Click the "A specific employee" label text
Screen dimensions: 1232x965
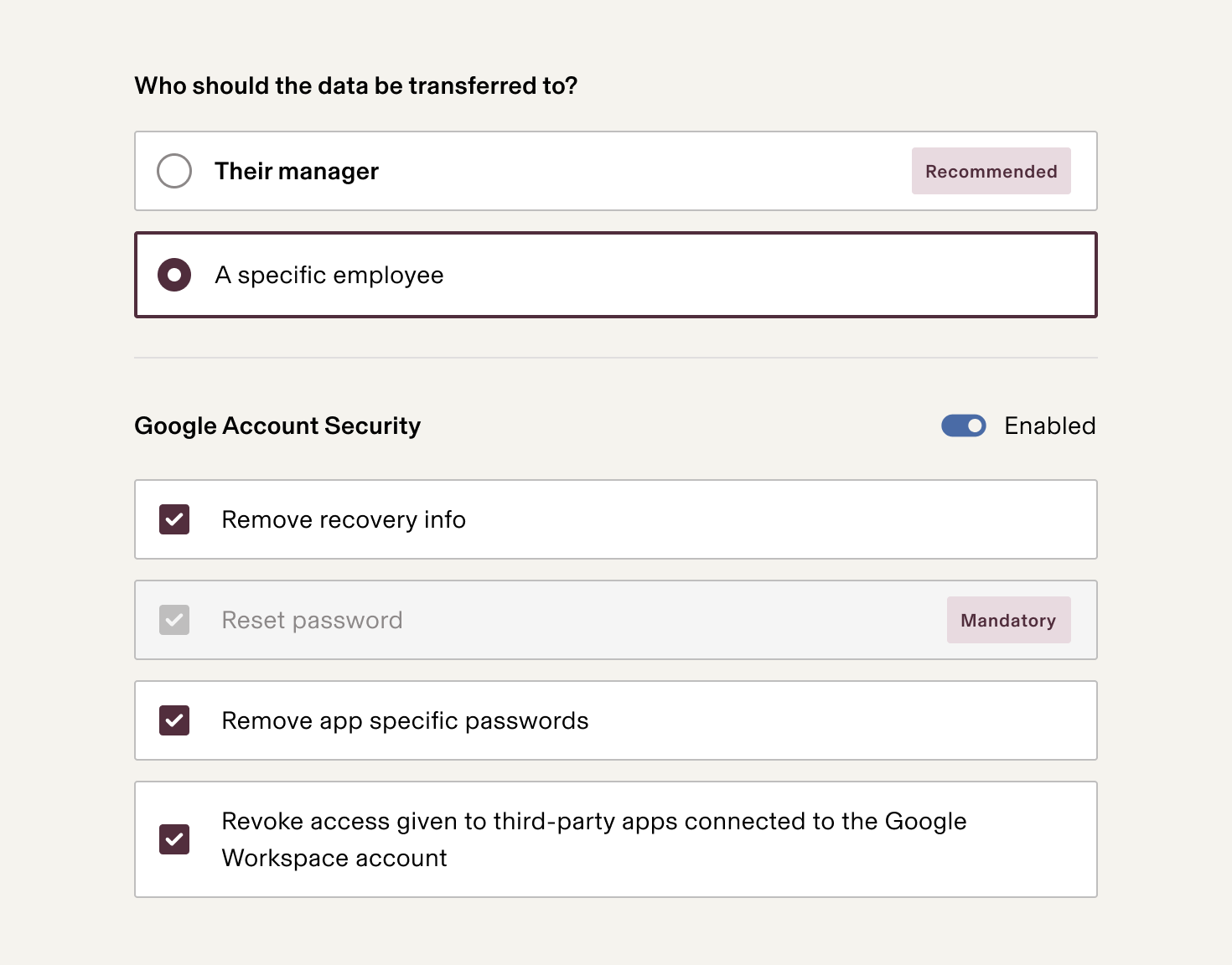point(329,275)
